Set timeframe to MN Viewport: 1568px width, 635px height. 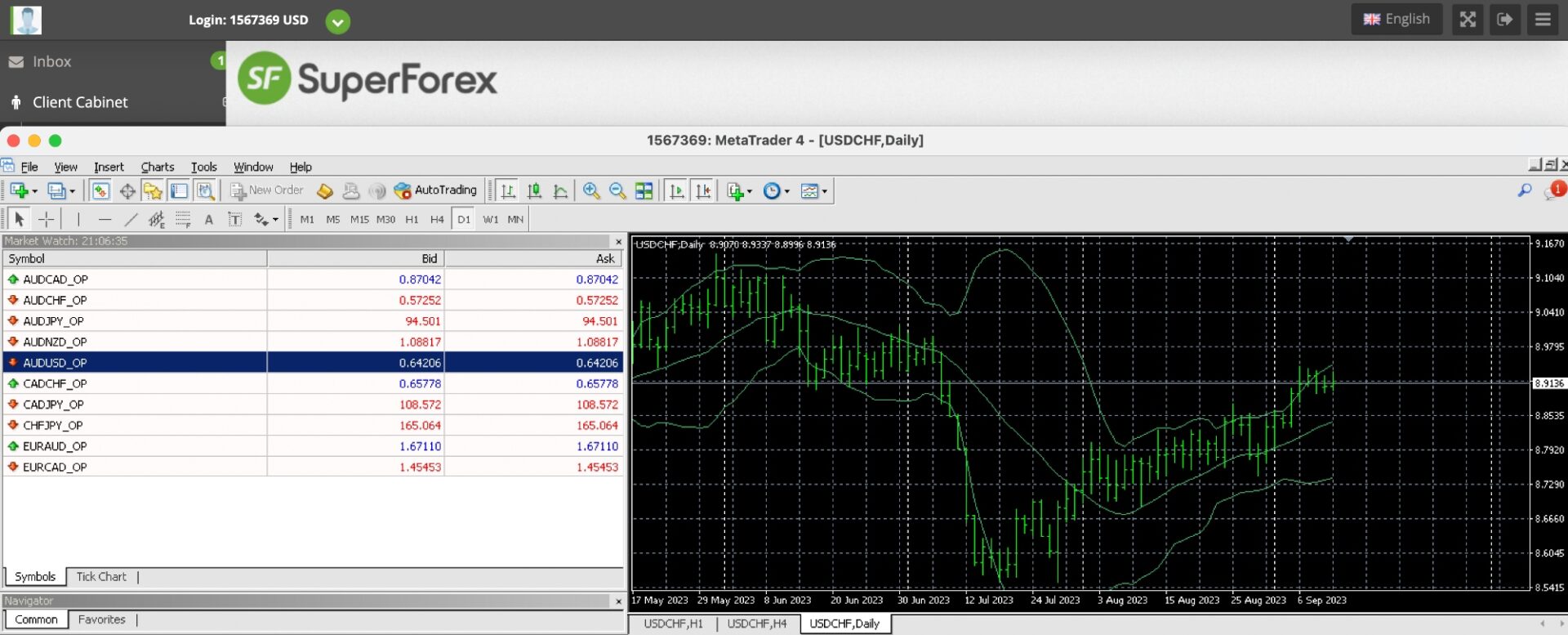click(x=515, y=219)
